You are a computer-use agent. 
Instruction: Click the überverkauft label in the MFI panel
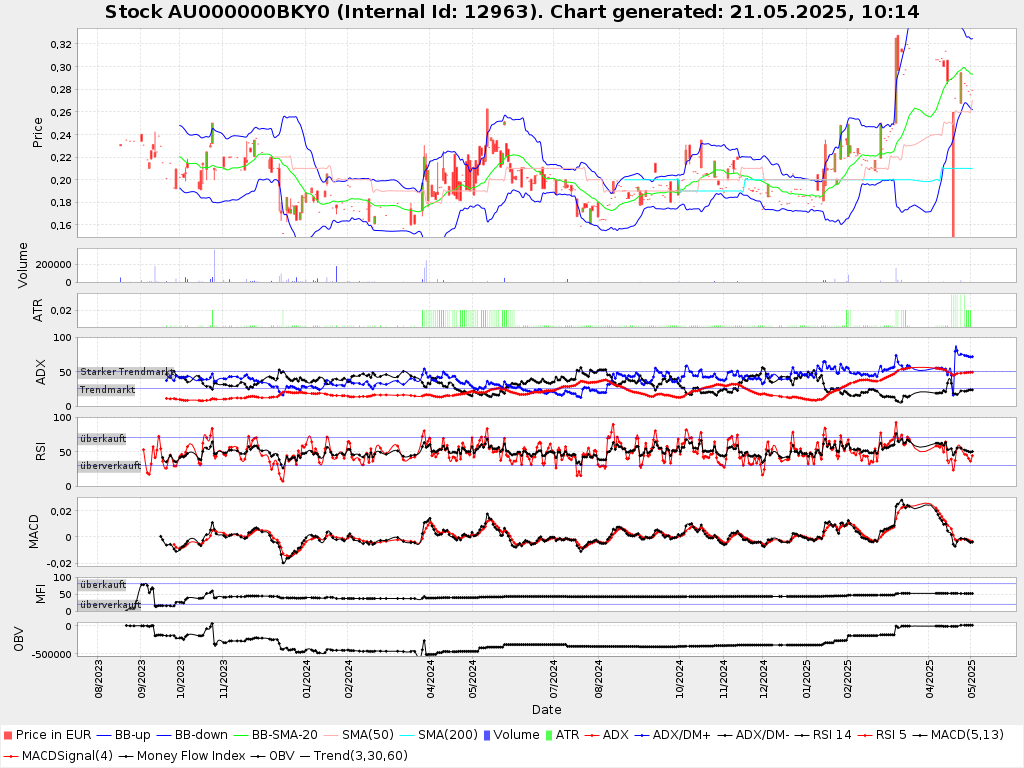pyautogui.click(x=110, y=605)
